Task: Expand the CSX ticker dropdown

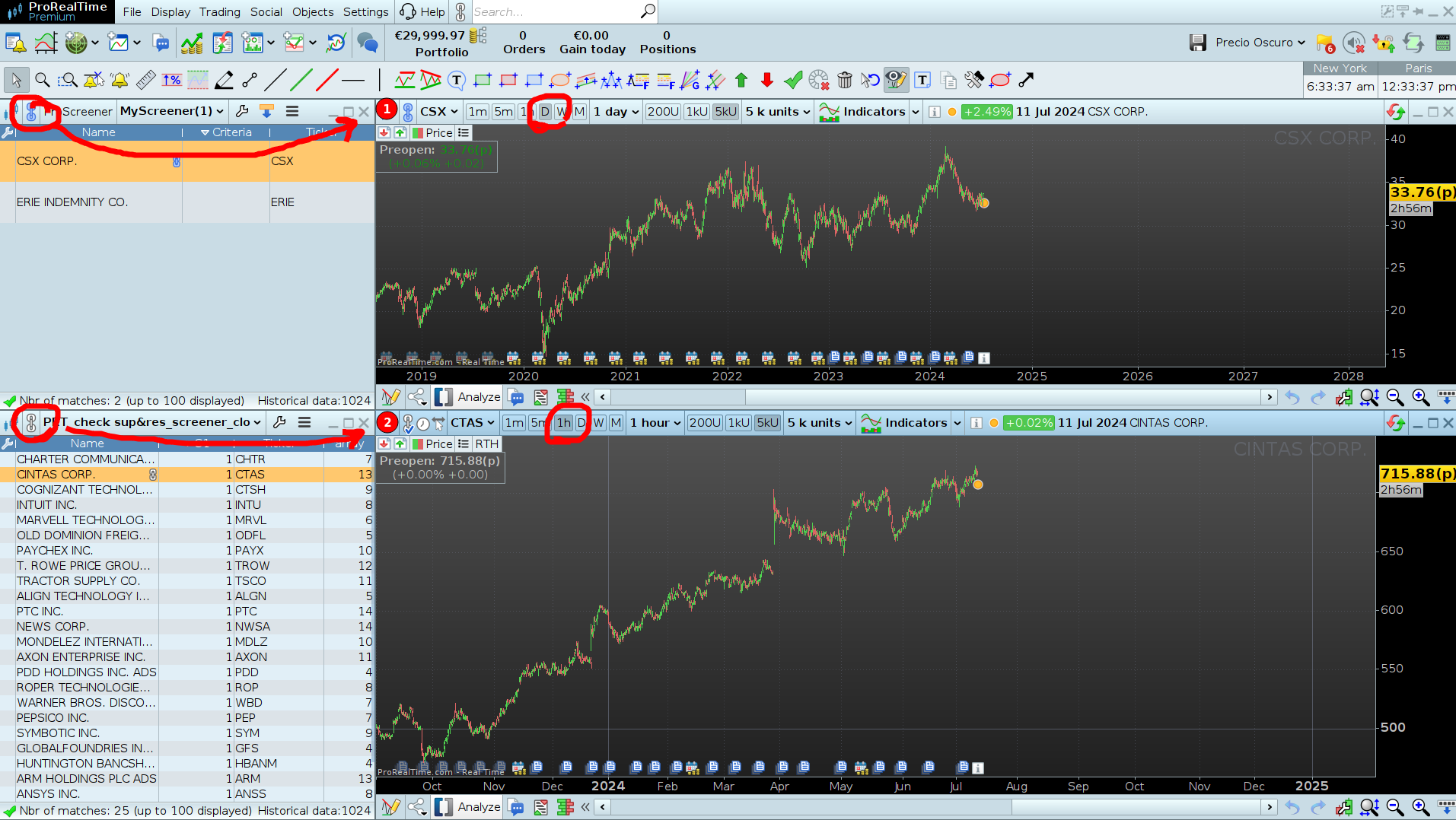Action: pyautogui.click(x=439, y=112)
